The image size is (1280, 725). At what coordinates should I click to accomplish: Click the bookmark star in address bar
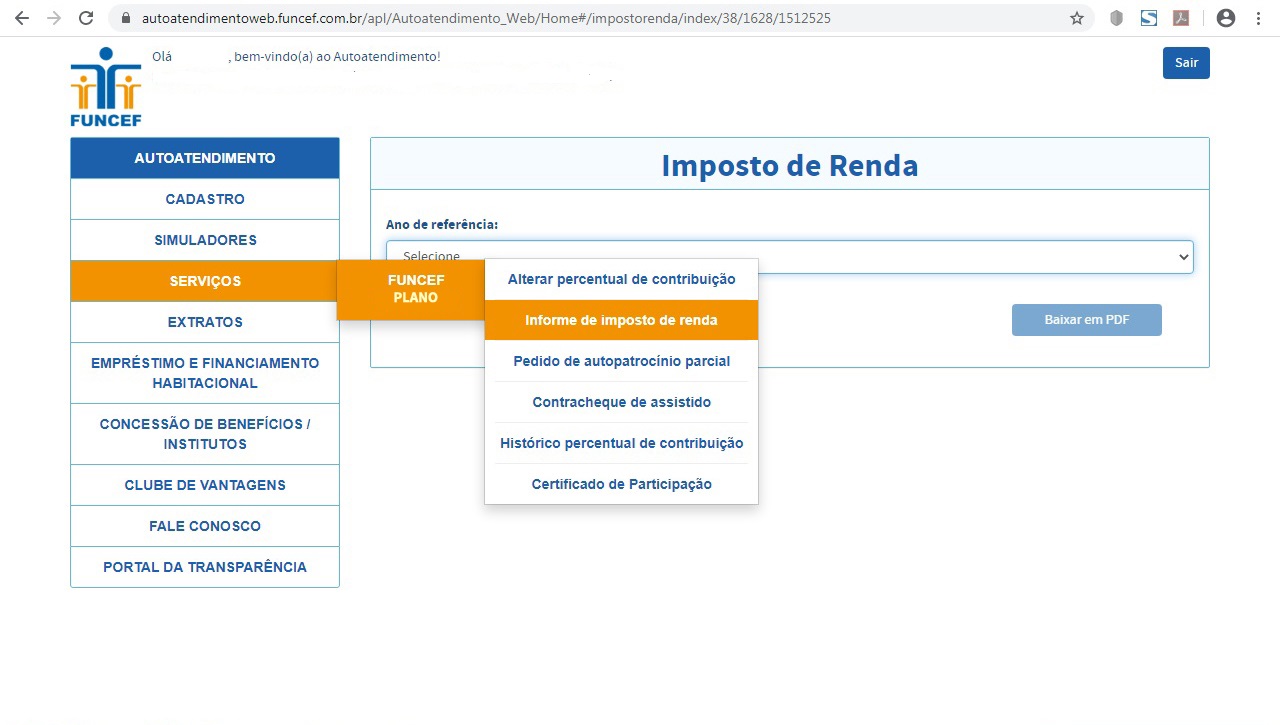tap(1077, 17)
